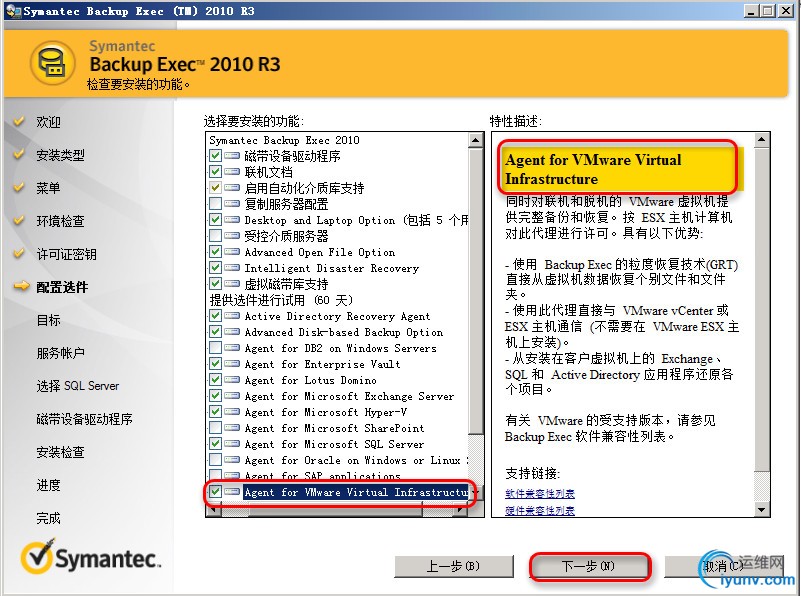Select 环境检查 step in sidebar
801x596 pixels.
tap(60, 221)
